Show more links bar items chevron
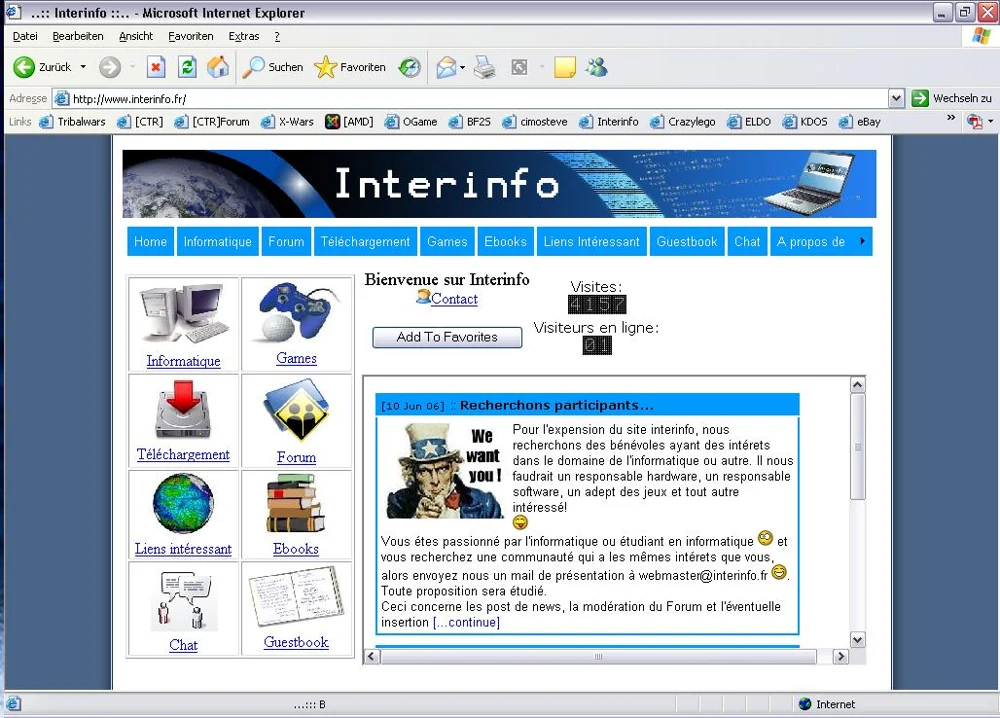This screenshot has width=1000, height=718. coord(951,118)
